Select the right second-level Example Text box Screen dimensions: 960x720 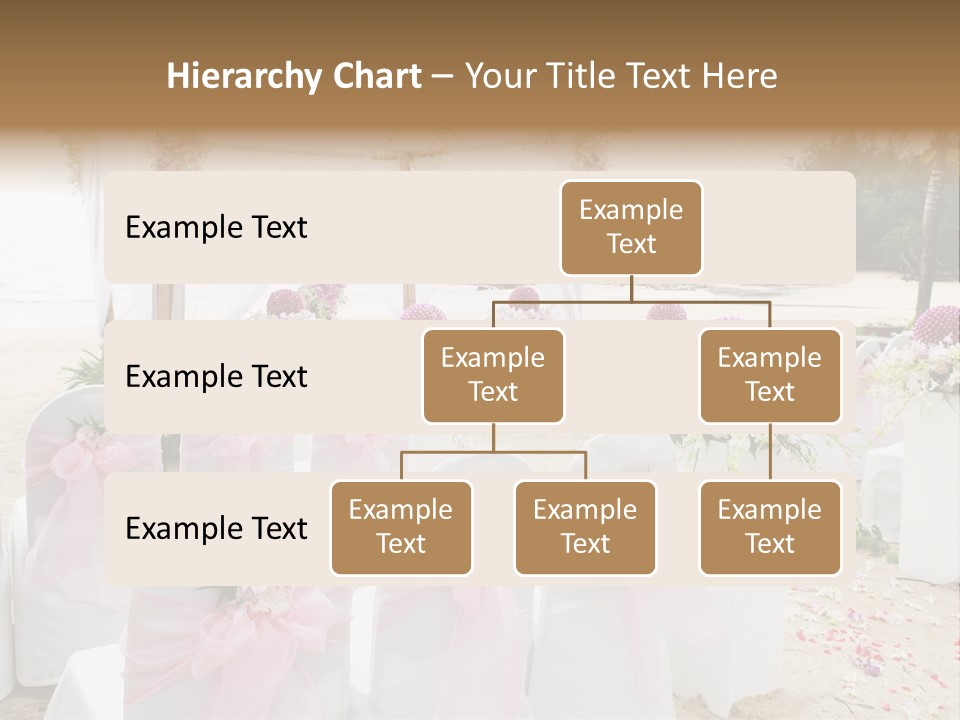click(770, 375)
